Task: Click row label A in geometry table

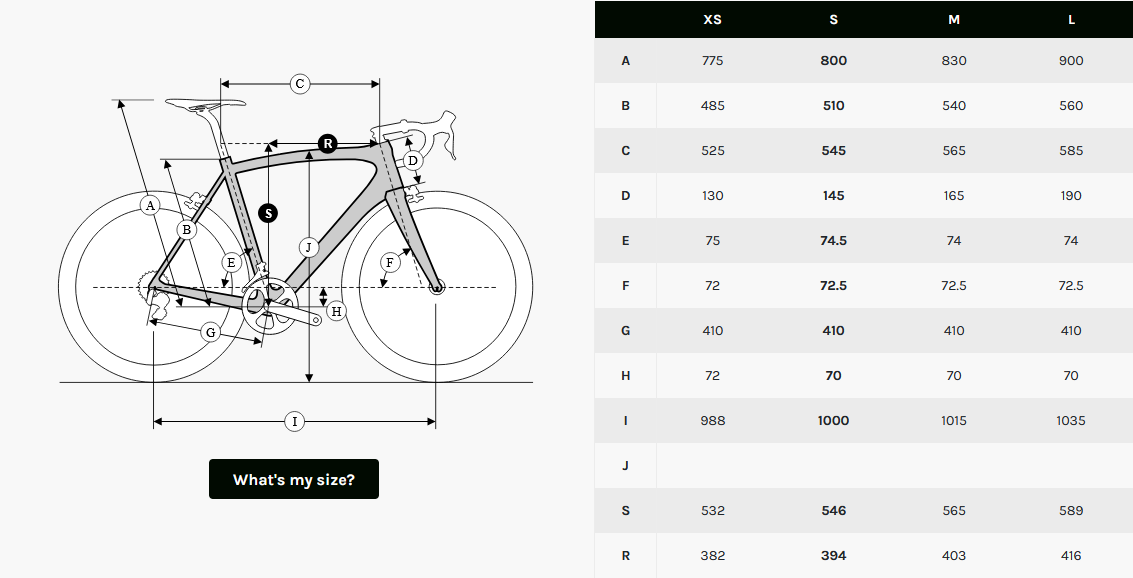Action: pos(626,61)
